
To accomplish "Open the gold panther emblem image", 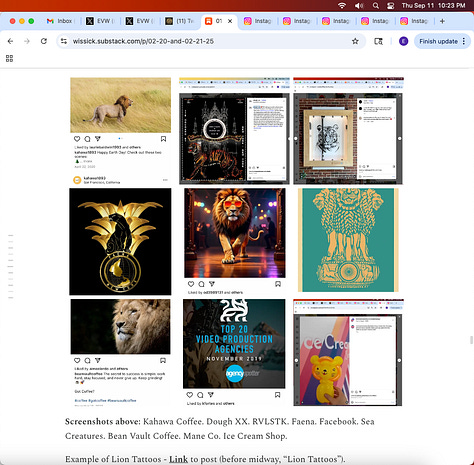I will pyautogui.click(x=120, y=242).
